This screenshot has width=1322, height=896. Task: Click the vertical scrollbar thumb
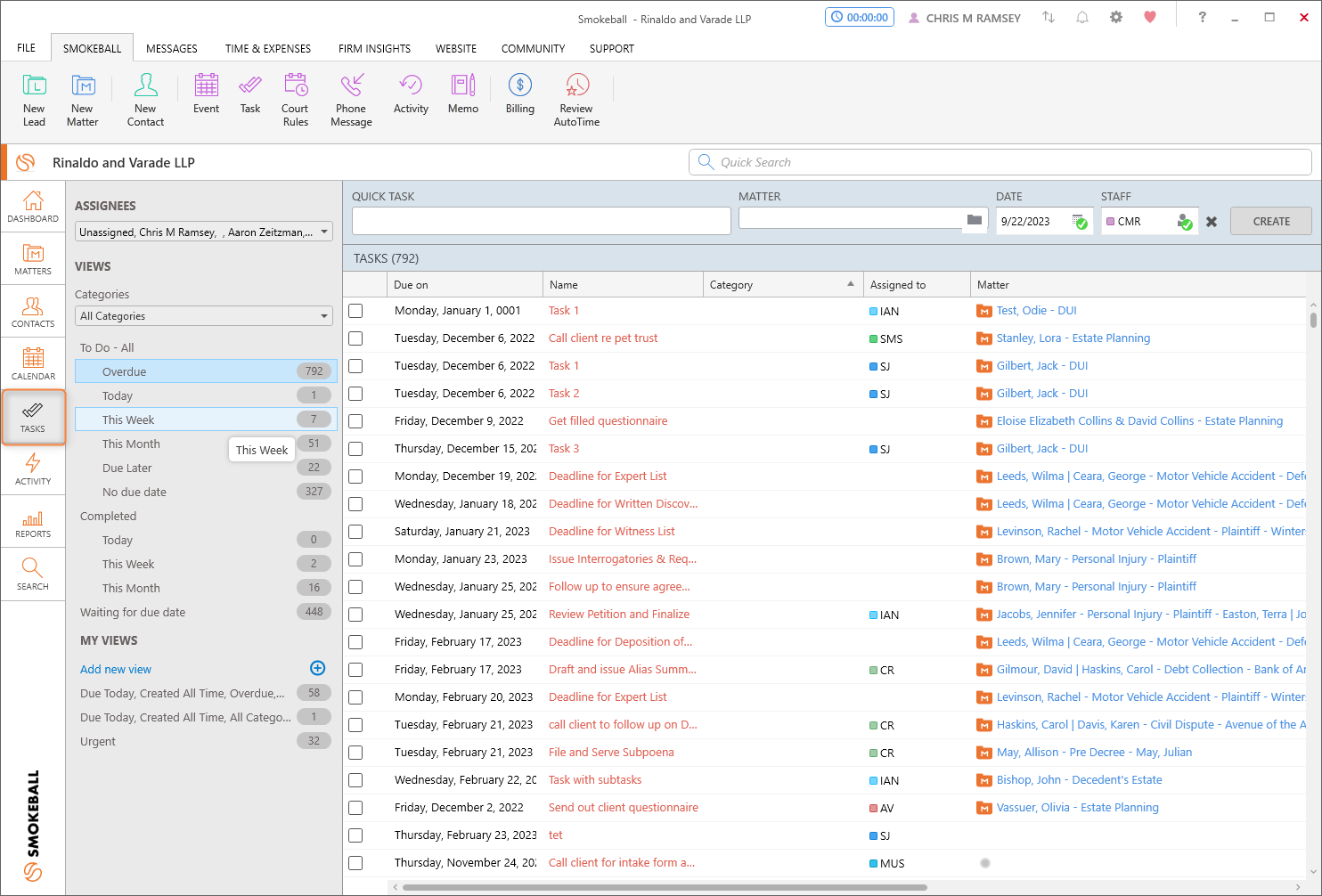(x=1313, y=319)
